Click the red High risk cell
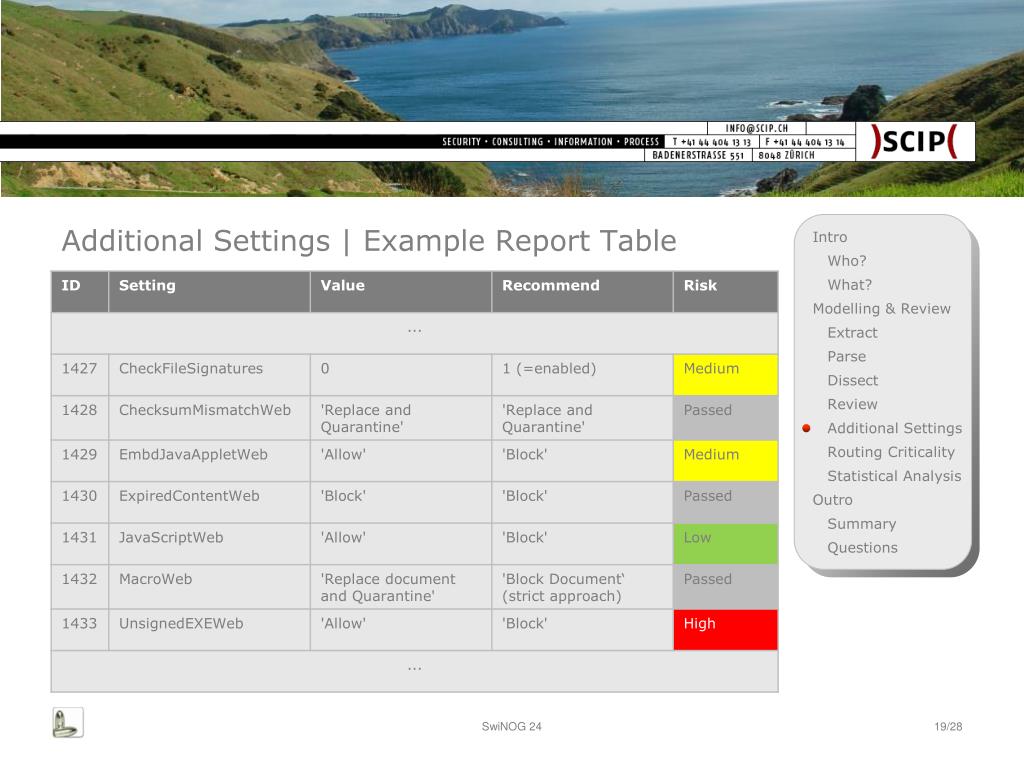The image size is (1024, 768). tap(725, 630)
